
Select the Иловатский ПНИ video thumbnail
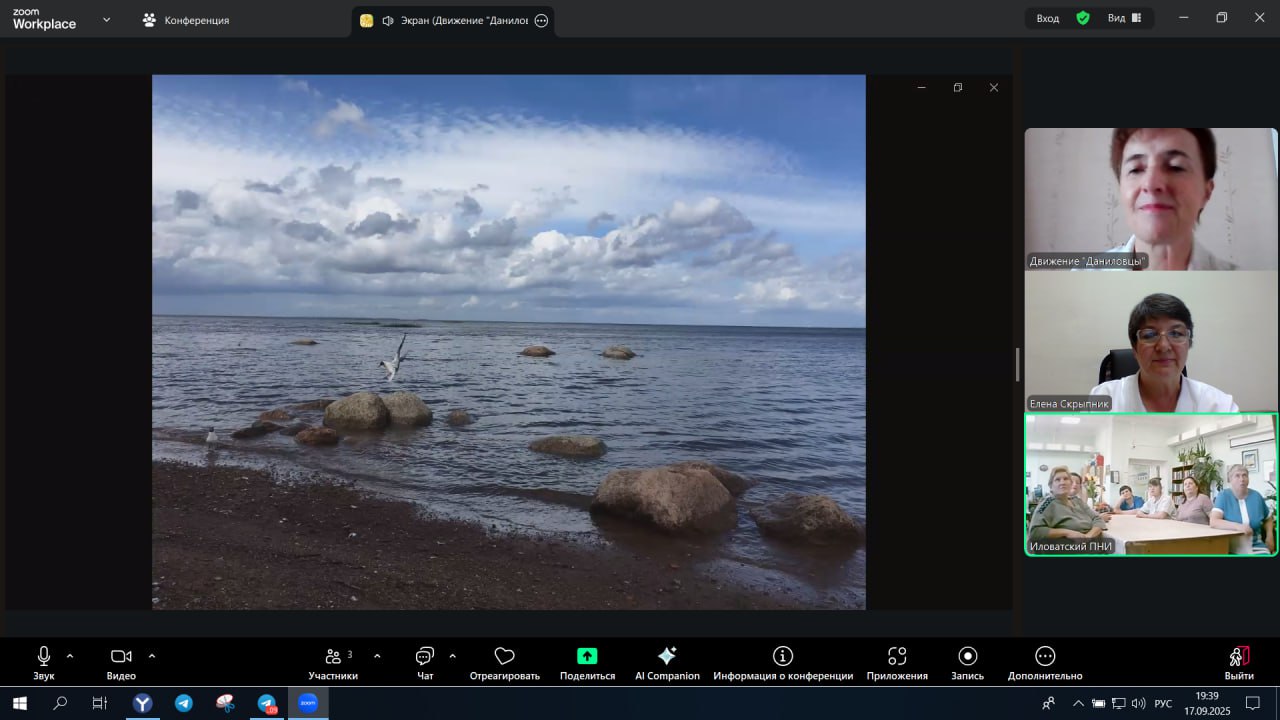[1150, 484]
